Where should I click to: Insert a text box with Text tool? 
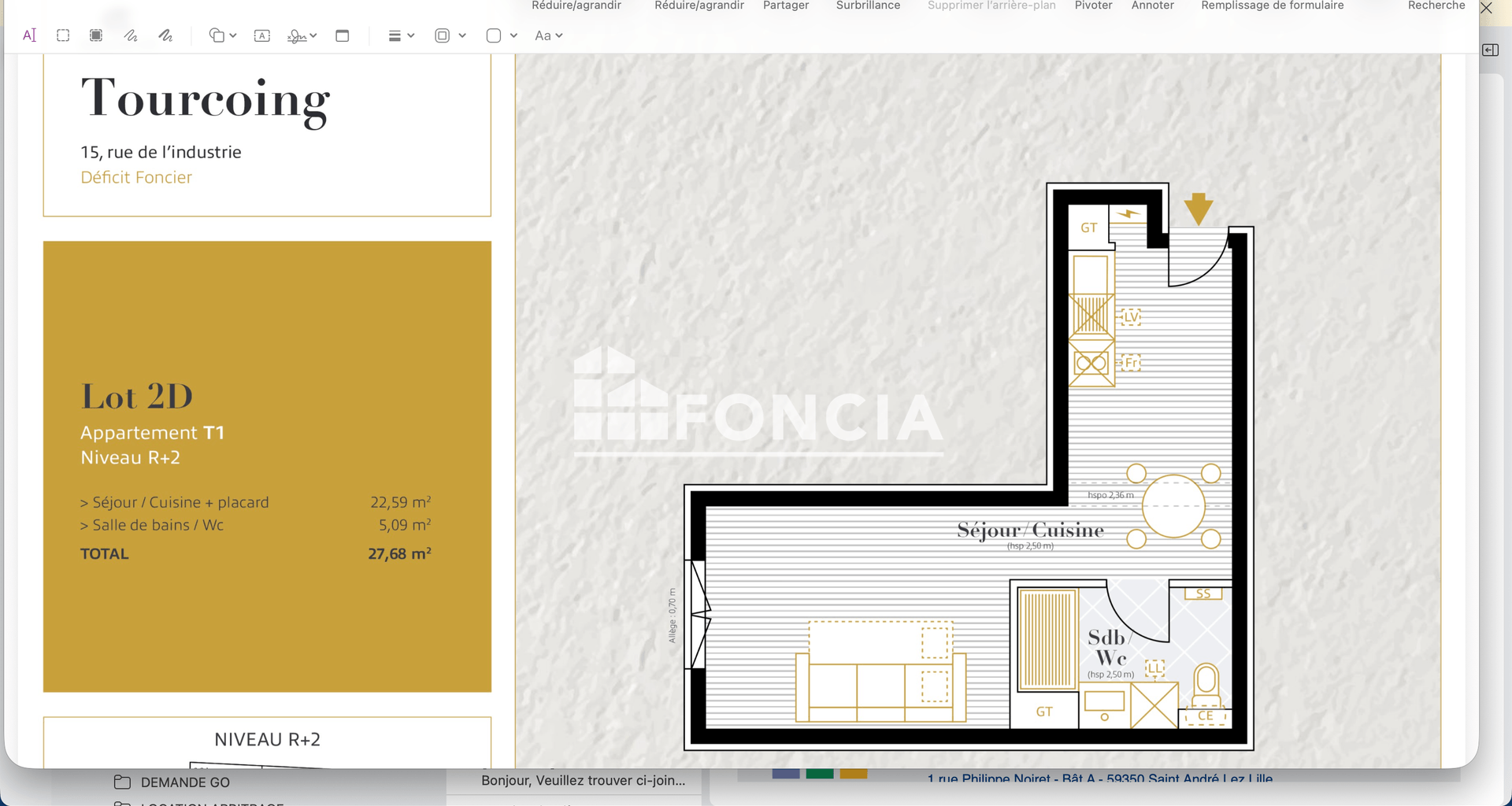(262, 35)
